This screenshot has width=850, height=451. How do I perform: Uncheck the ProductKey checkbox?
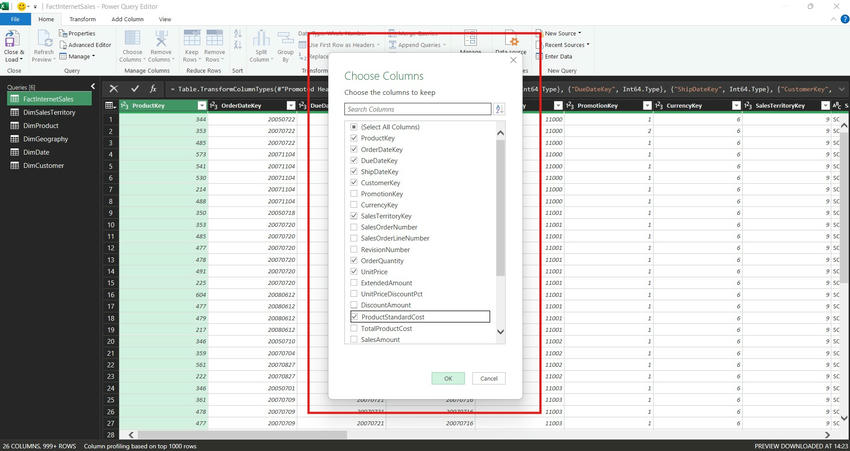354,138
